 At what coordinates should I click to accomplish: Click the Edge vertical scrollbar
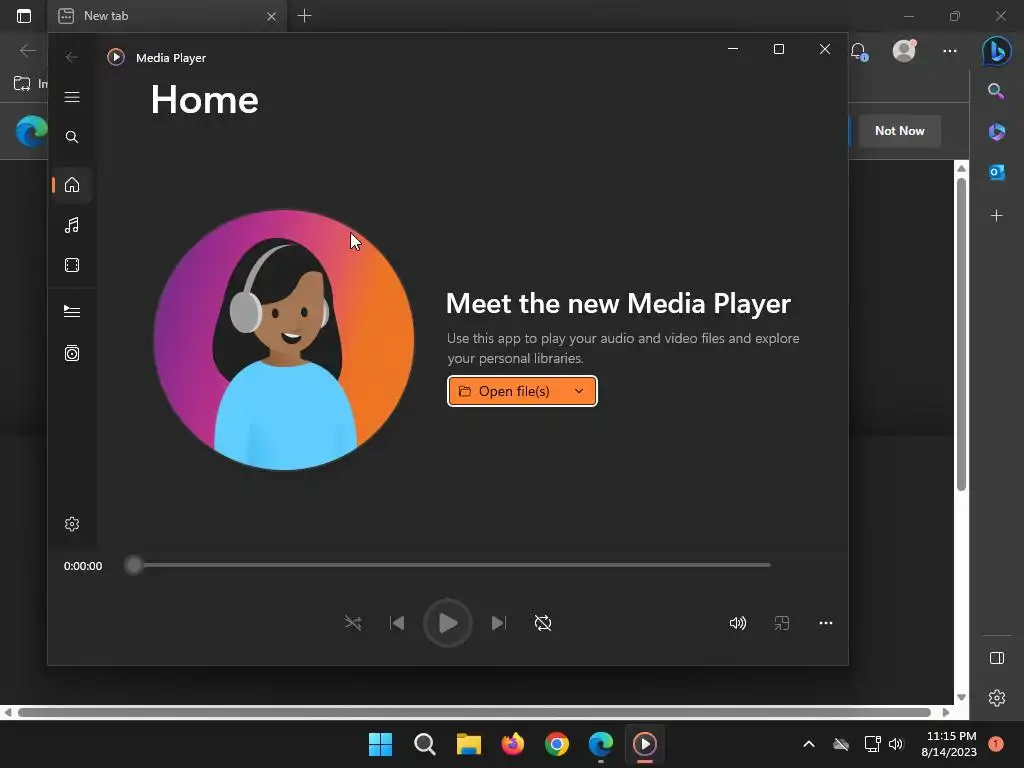click(x=961, y=333)
